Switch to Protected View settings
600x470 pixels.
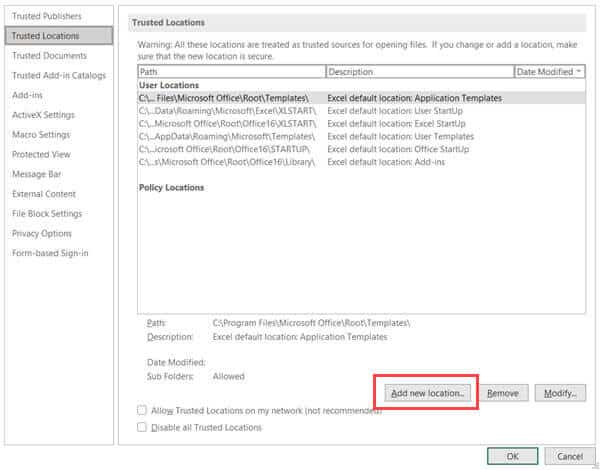pyautogui.click(x=41, y=154)
